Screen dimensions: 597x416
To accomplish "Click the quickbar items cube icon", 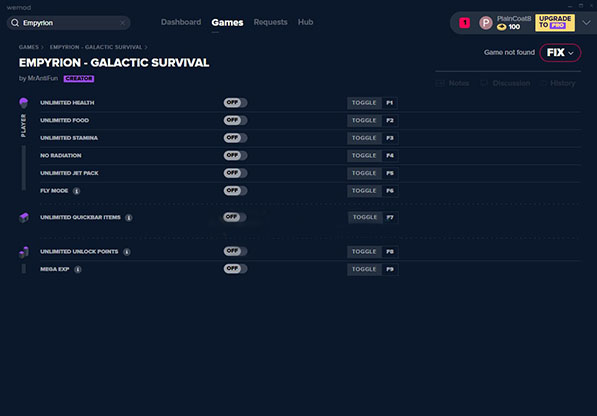I will point(24,218).
